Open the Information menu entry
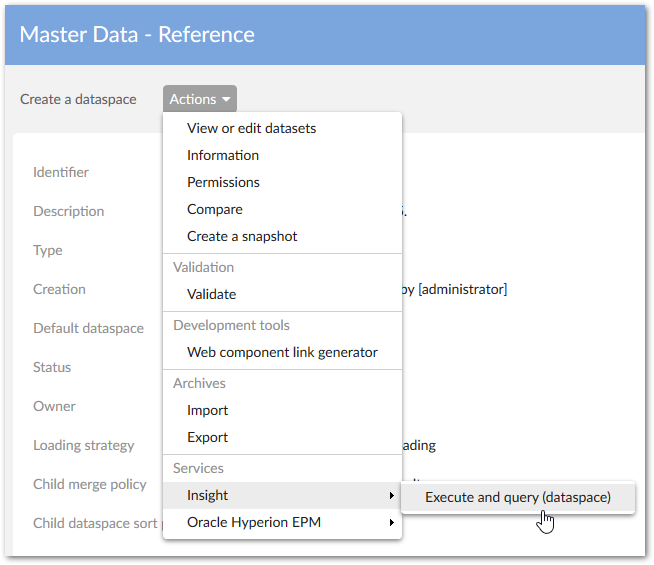 click(x=223, y=155)
